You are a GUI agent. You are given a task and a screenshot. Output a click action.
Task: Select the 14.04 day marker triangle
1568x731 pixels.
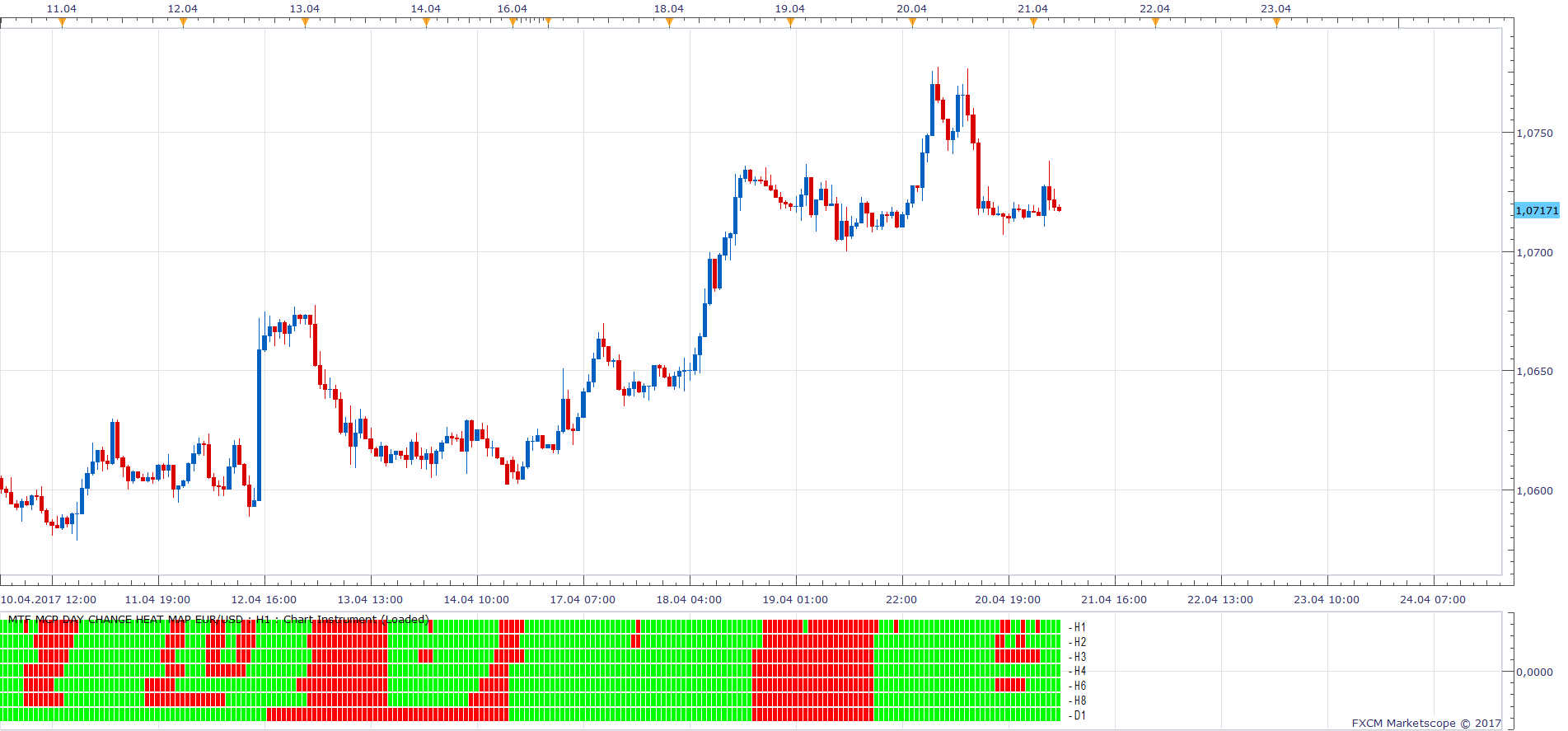pyautogui.click(x=426, y=23)
